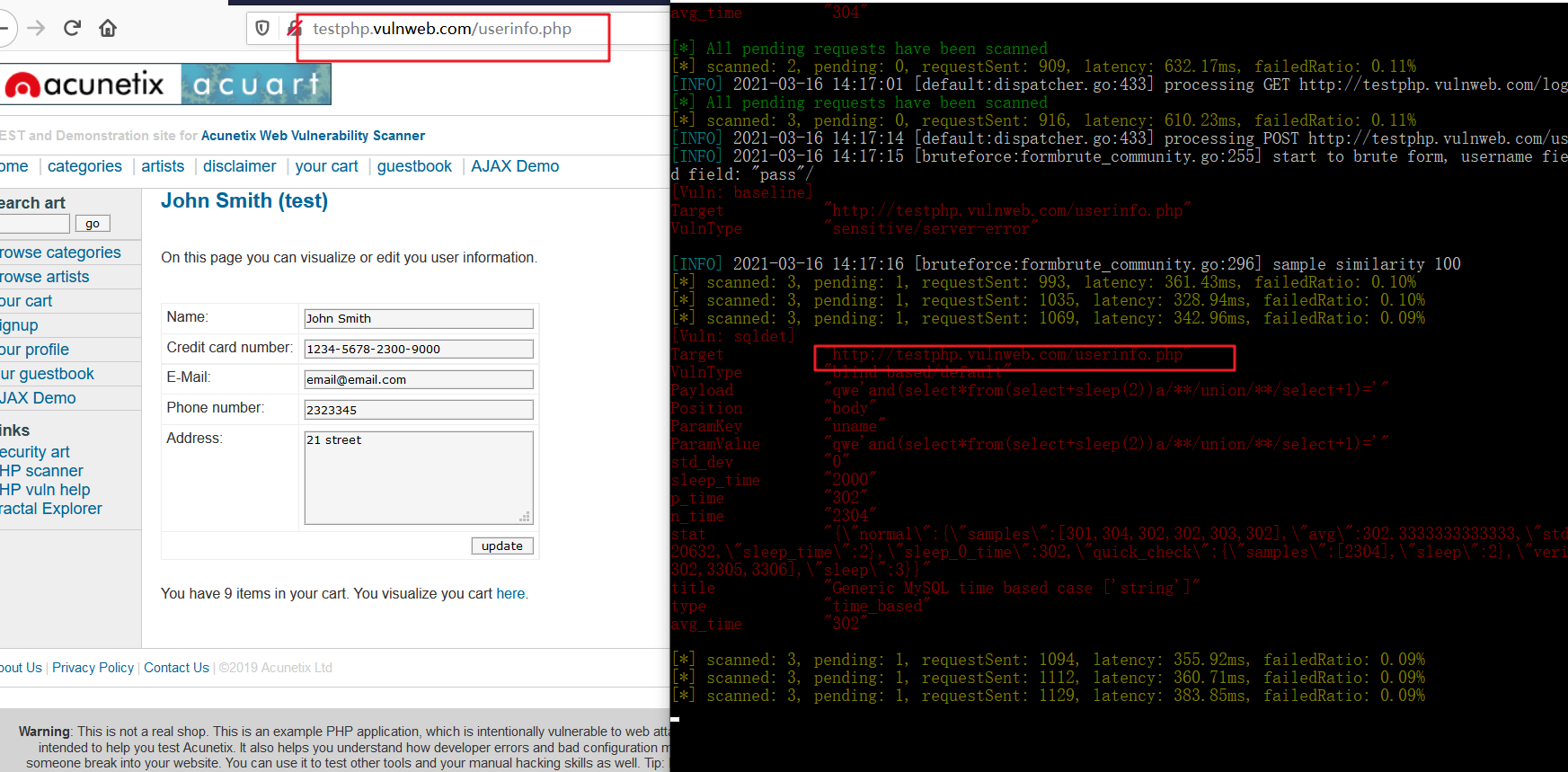This screenshot has height=772, width=1568.
Task: Open the your cart nav link
Action: 326,166
